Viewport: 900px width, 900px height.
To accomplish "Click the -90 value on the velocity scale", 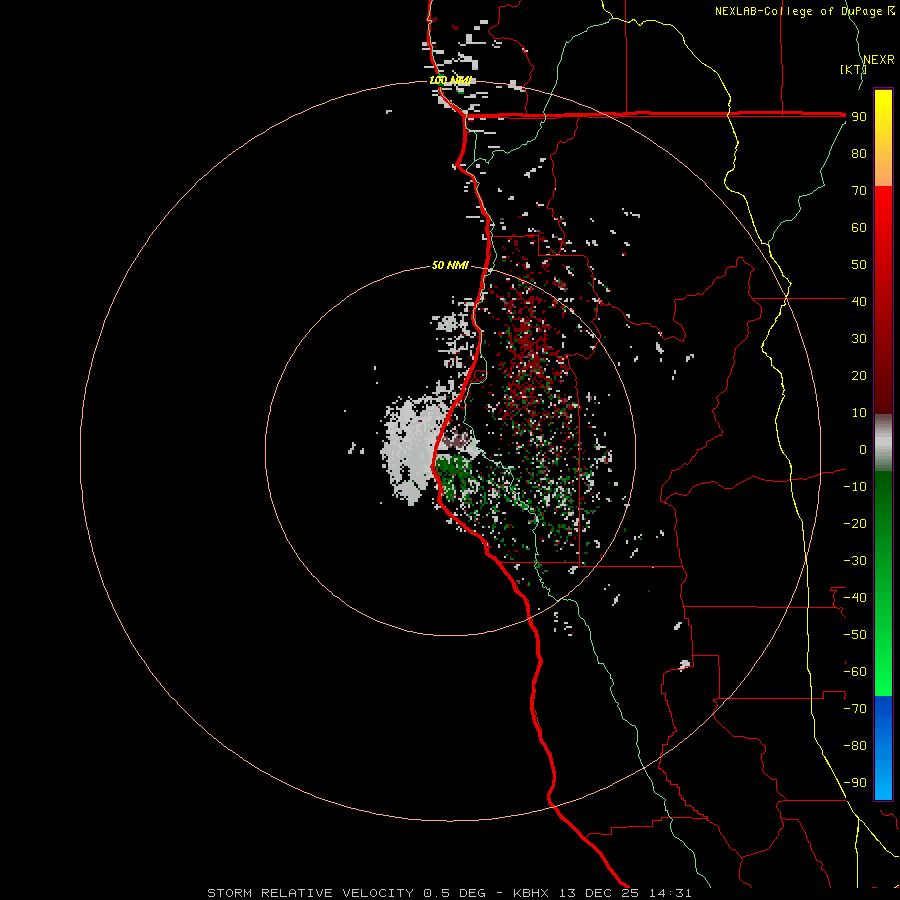I will coord(855,783).
